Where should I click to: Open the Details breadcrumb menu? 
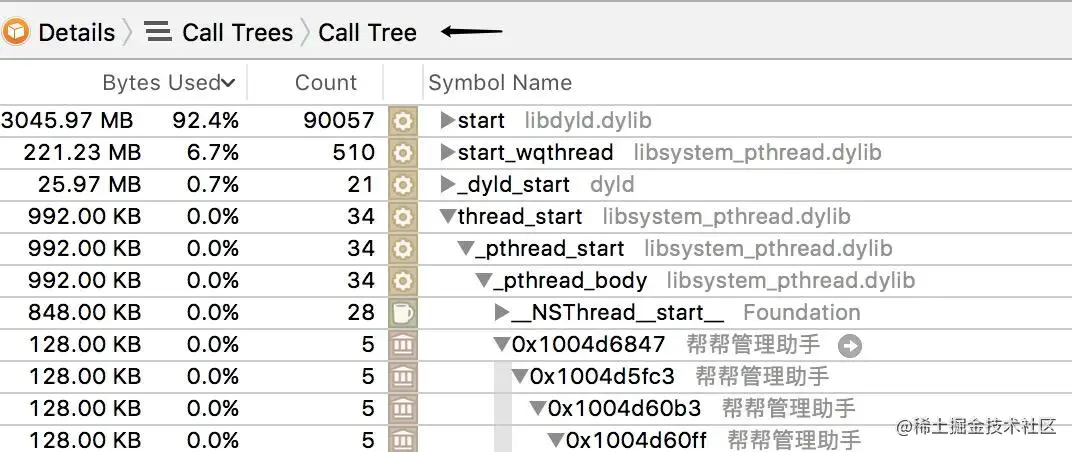(77, 32)
